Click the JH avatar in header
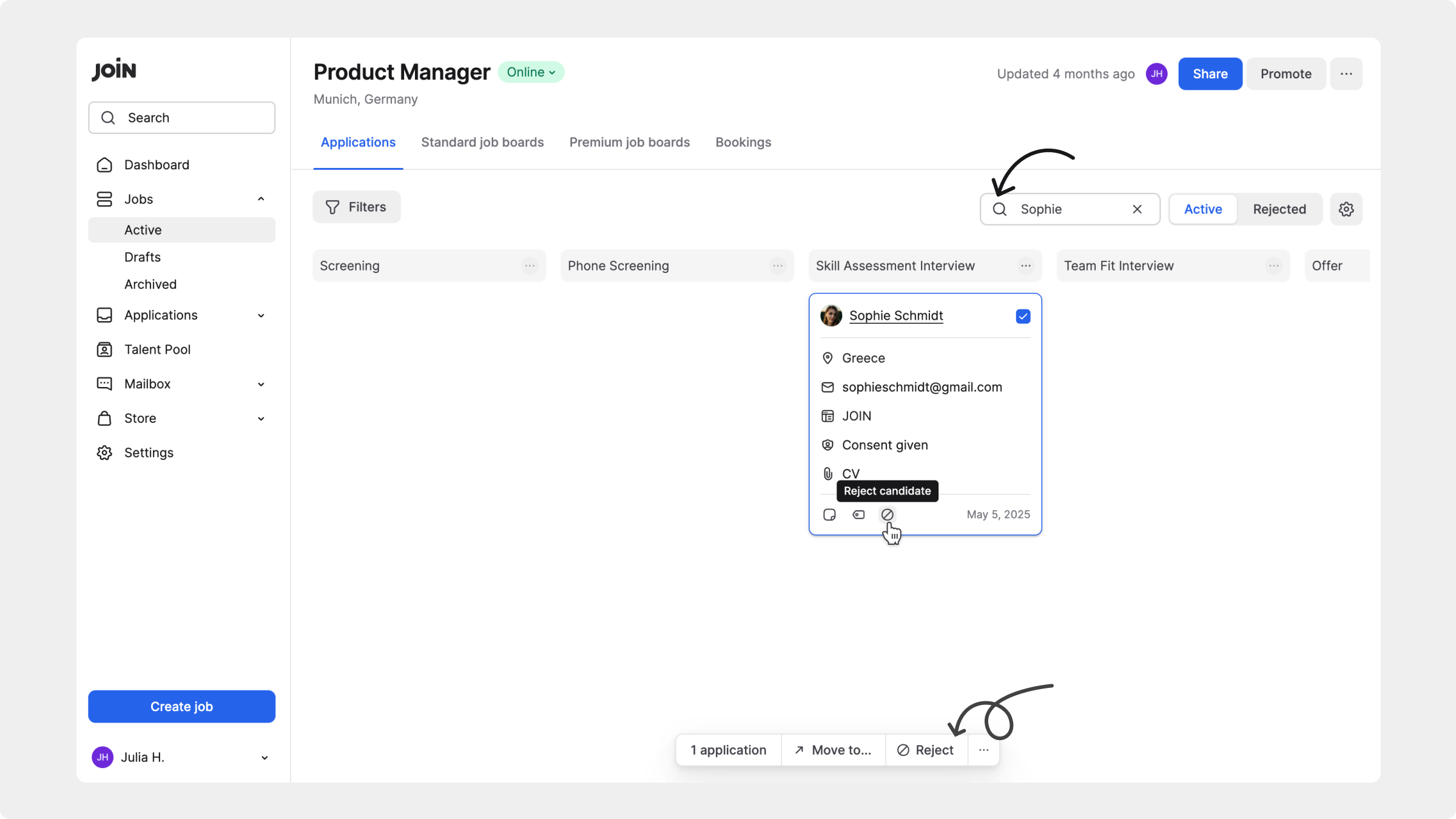 pos(1156,74)
